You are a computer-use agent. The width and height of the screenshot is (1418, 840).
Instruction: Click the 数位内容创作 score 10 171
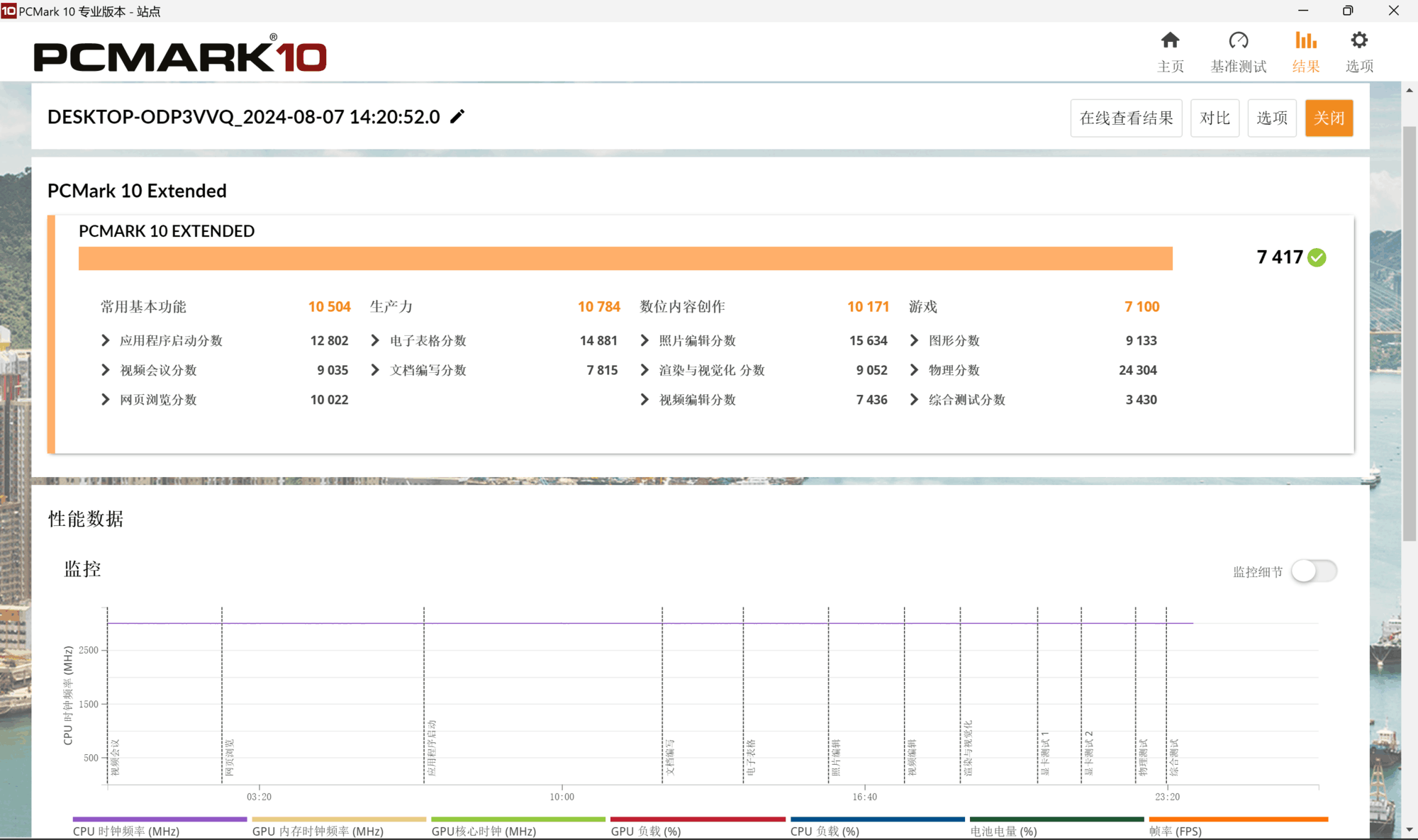coord(868,306)
